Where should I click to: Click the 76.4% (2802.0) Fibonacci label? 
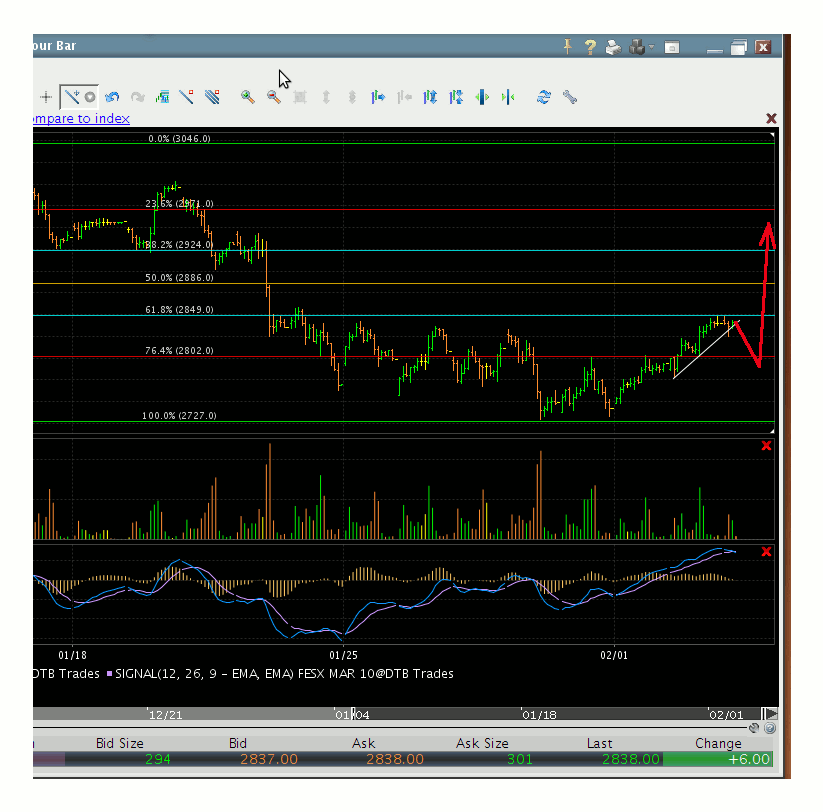(x=180, y=351)
